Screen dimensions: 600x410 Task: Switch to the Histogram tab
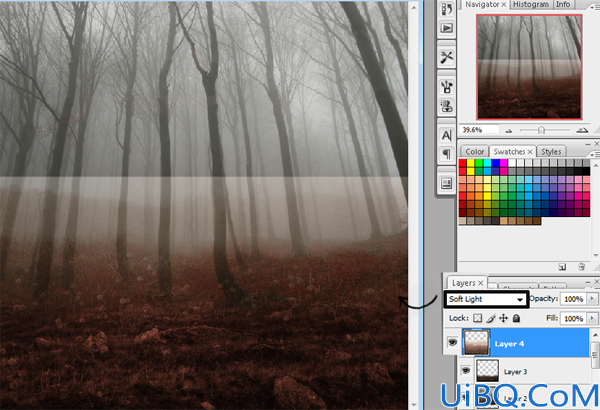(530, 5)
